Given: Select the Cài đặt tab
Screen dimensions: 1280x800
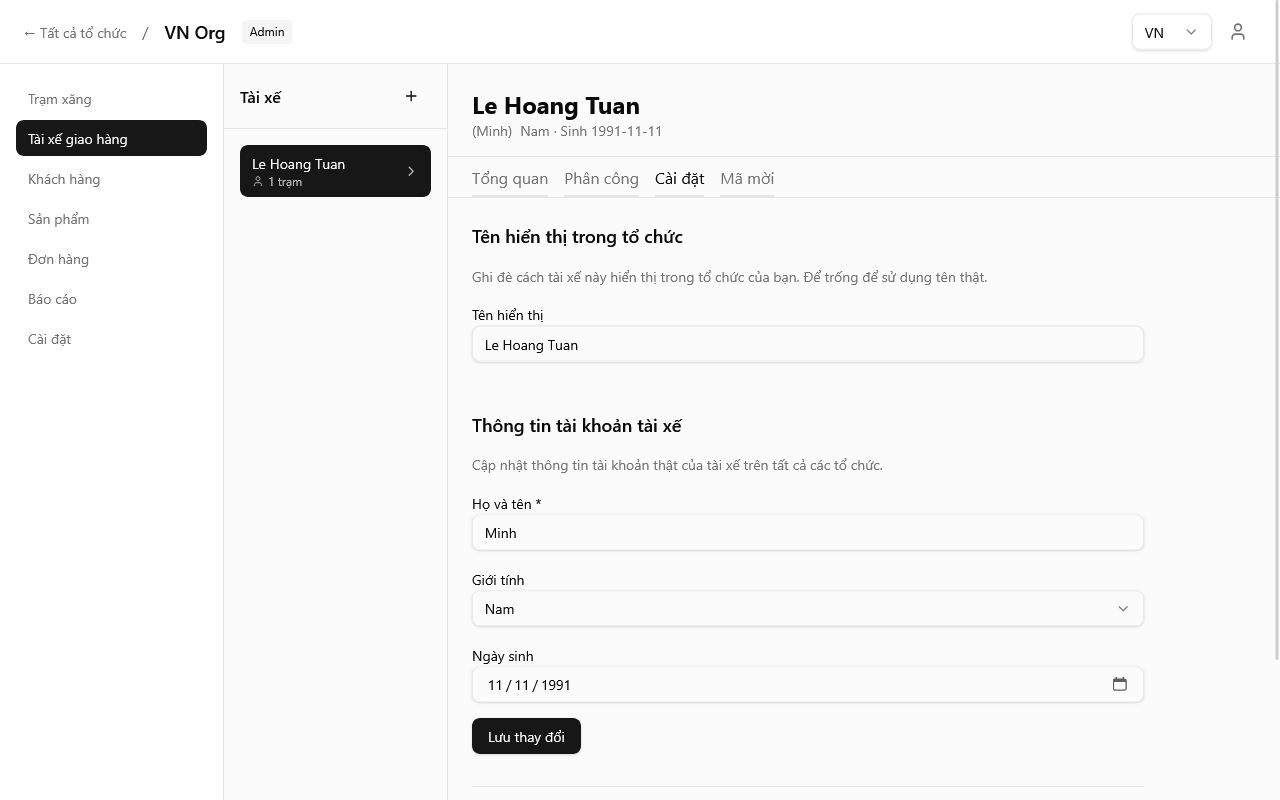Looking at the screenshot, I should pyautogui.click(x=679, y=179).
